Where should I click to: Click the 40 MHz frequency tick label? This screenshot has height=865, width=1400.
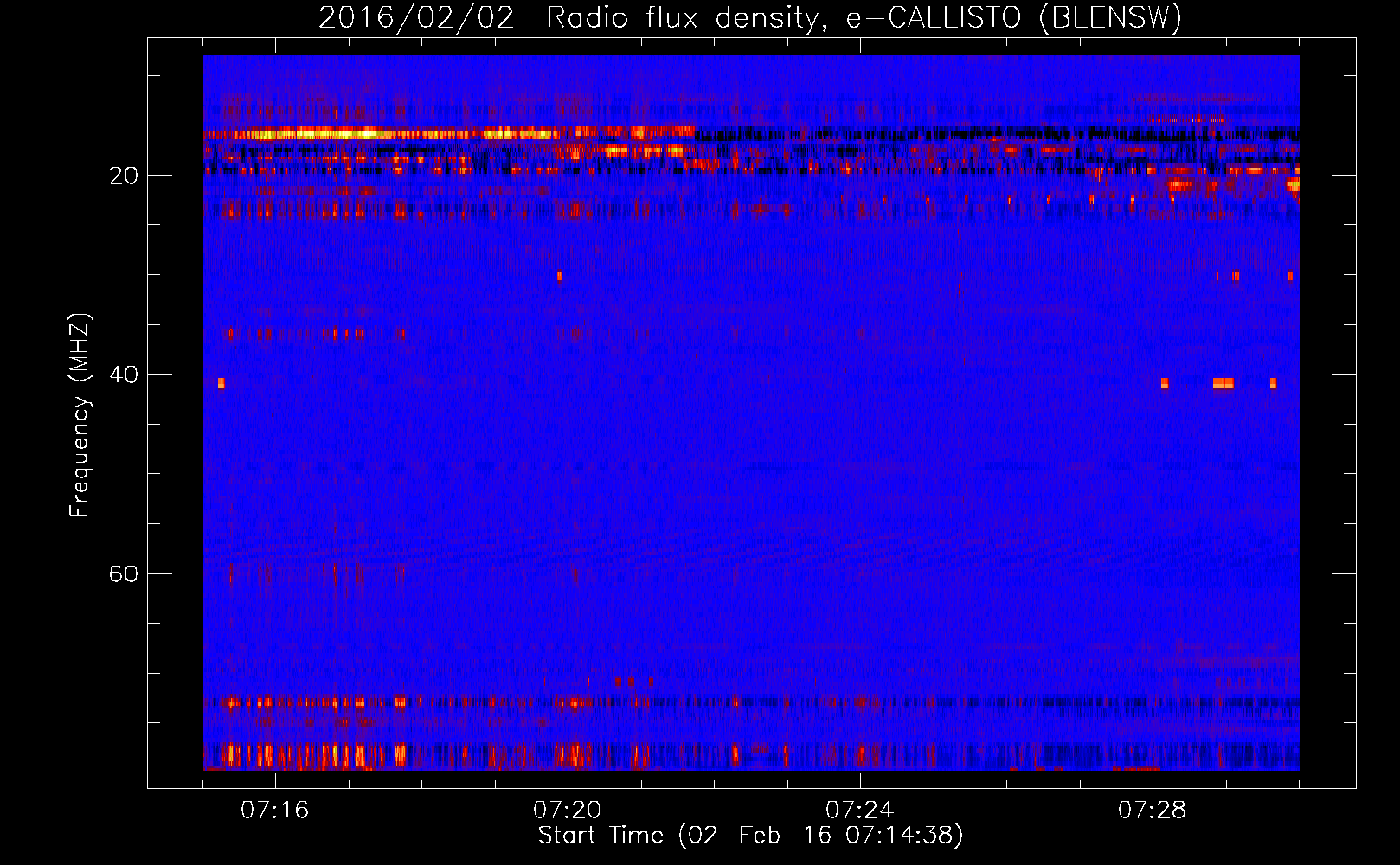(124, 375)
